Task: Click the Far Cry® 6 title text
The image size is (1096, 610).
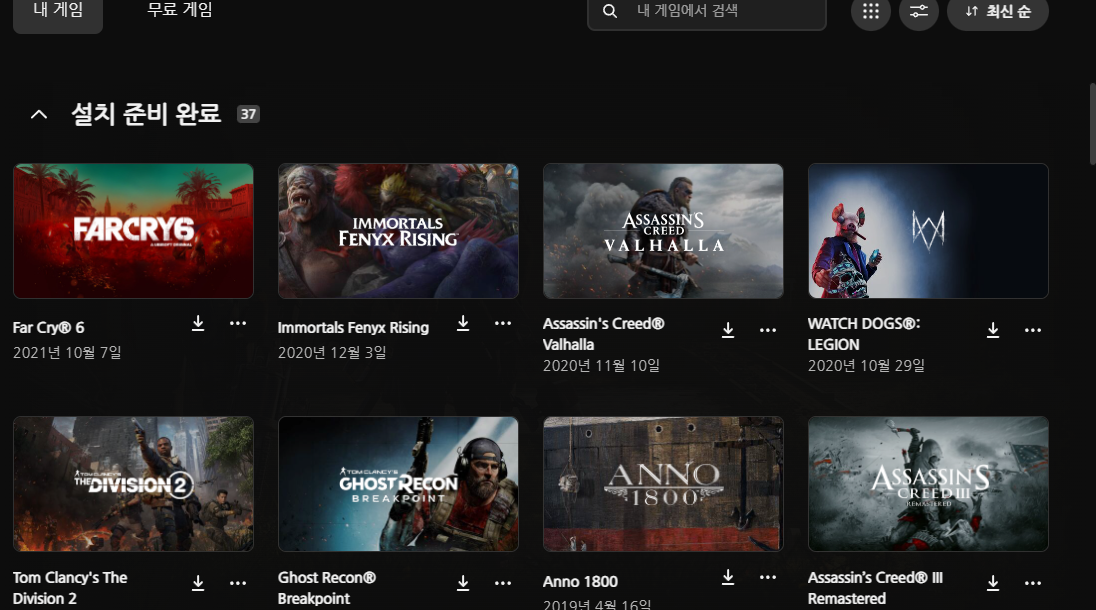Action: 48,328
